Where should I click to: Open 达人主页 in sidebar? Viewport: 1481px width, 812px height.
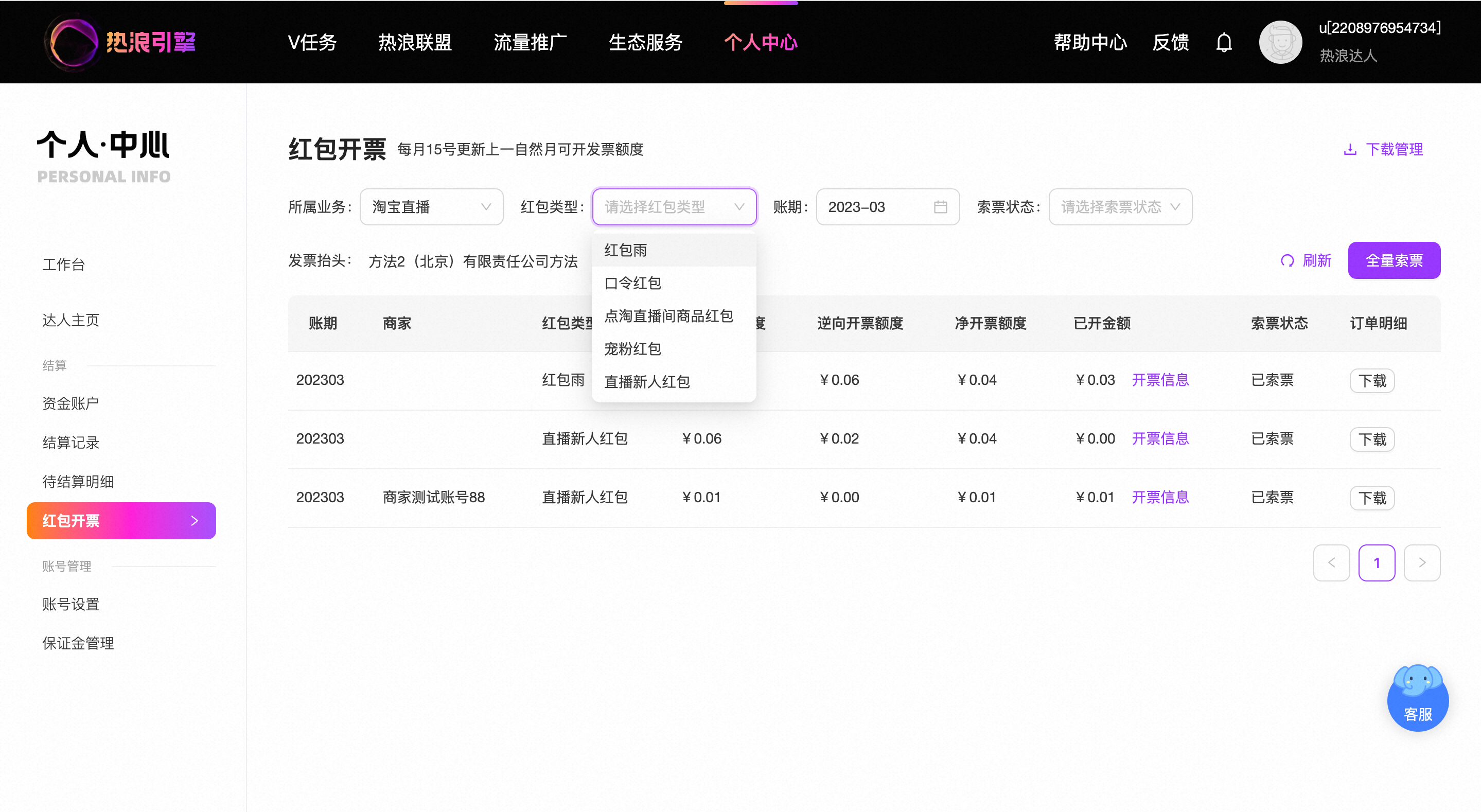pos(70,320)
